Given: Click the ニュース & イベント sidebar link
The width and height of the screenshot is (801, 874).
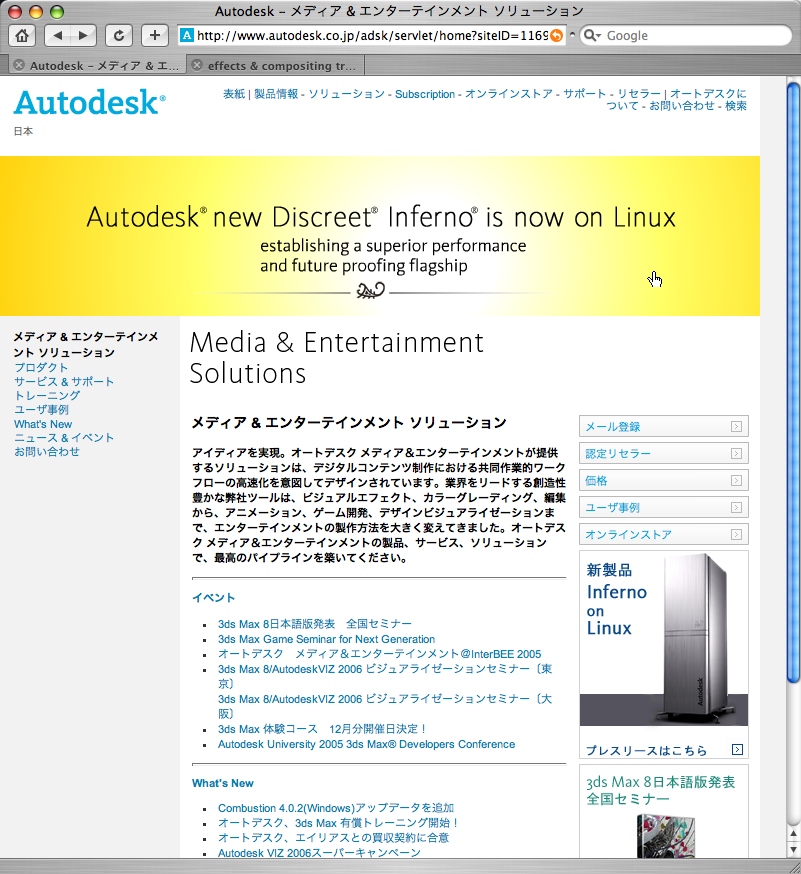Looking at the screenshot, I should click(x=64, y=438).
